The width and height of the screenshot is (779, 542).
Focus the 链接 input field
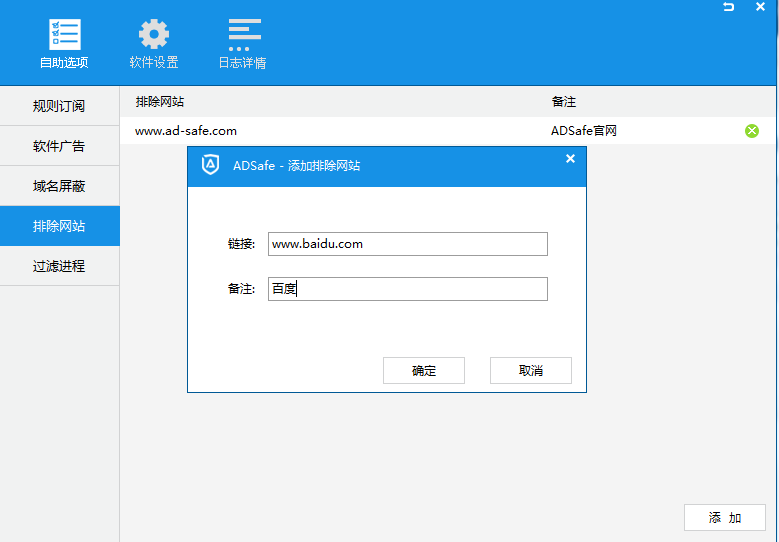click(408, 244)
